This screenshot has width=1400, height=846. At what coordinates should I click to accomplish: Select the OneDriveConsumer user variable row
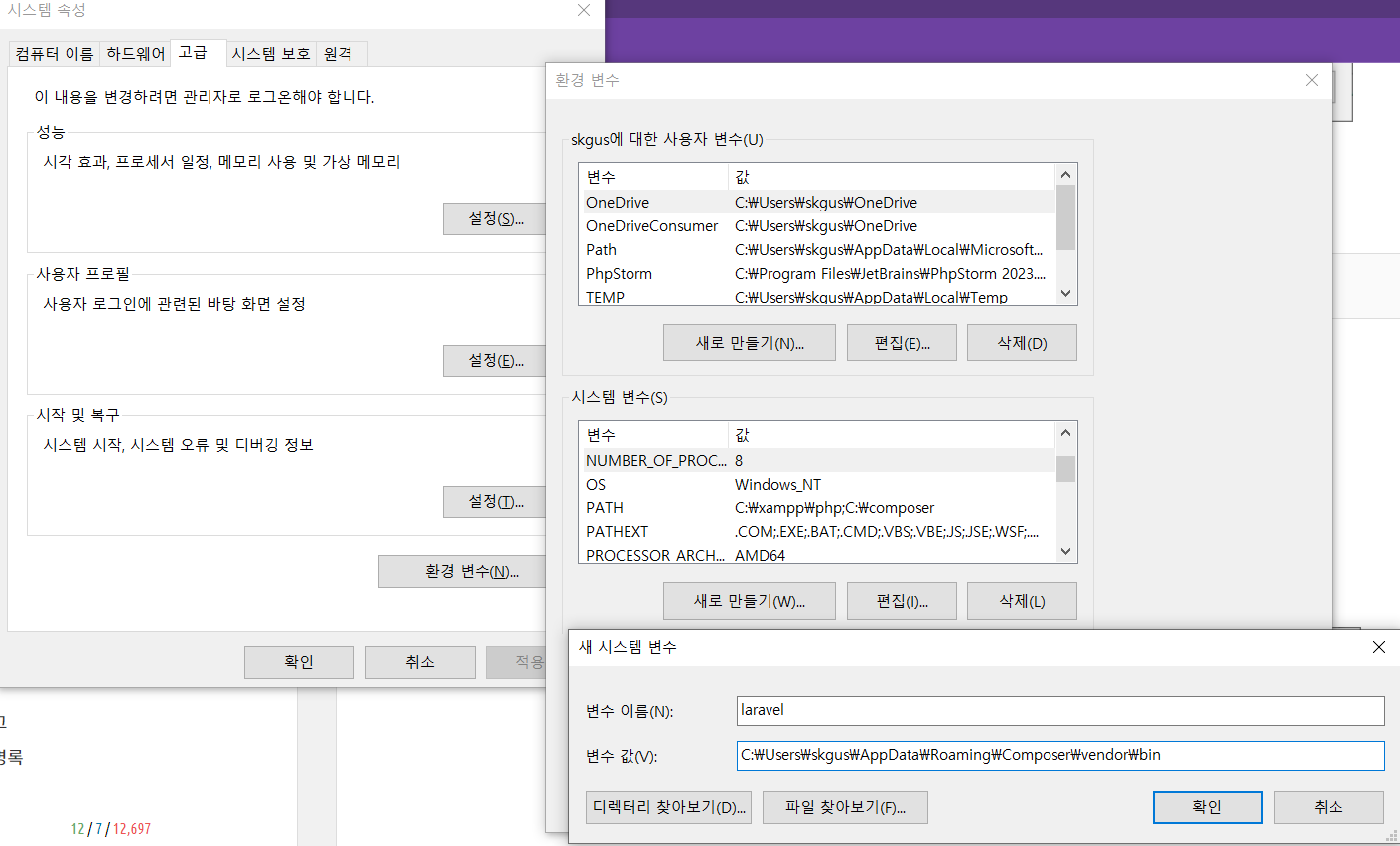pyautogui.click(x=816, y=225)
